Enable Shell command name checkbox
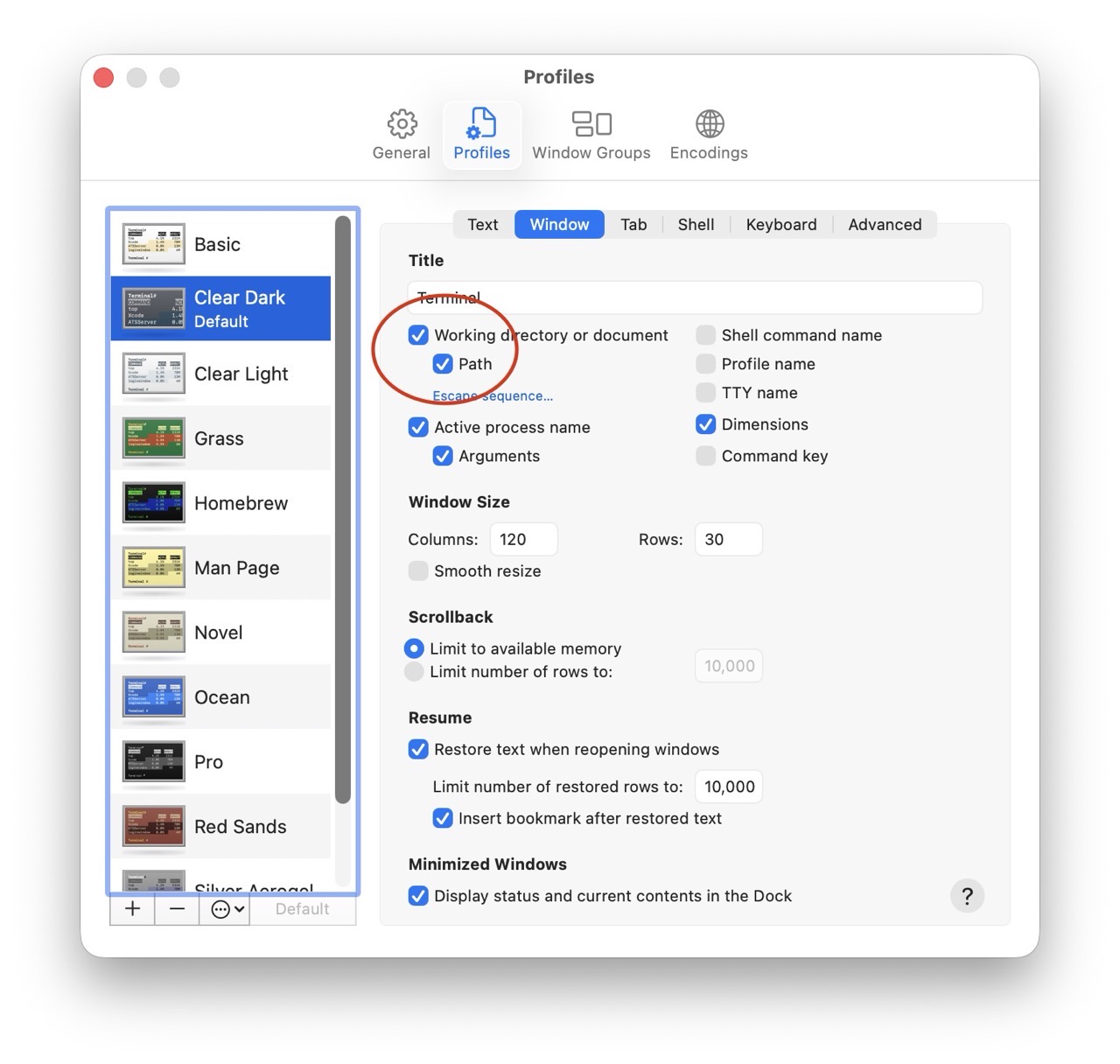This screenshot has height=1064, width=1120. coord(705,335)
